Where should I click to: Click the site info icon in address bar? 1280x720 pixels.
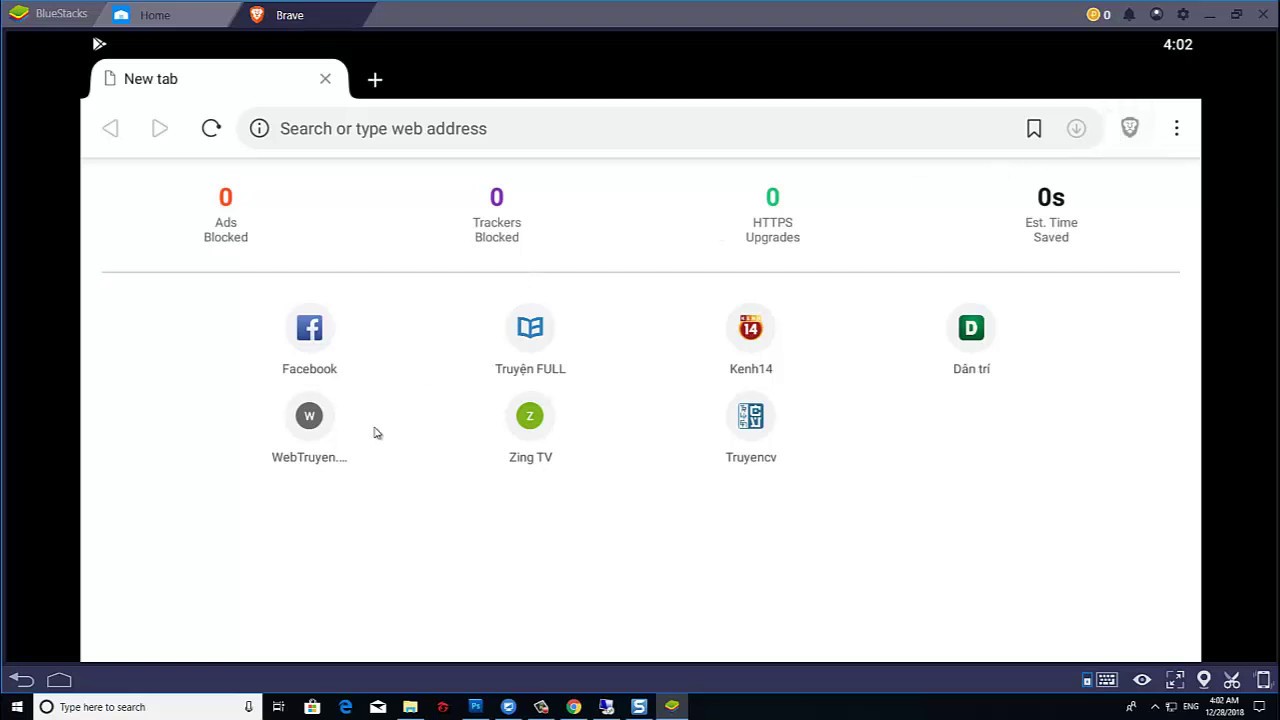[x=259, y=128]
